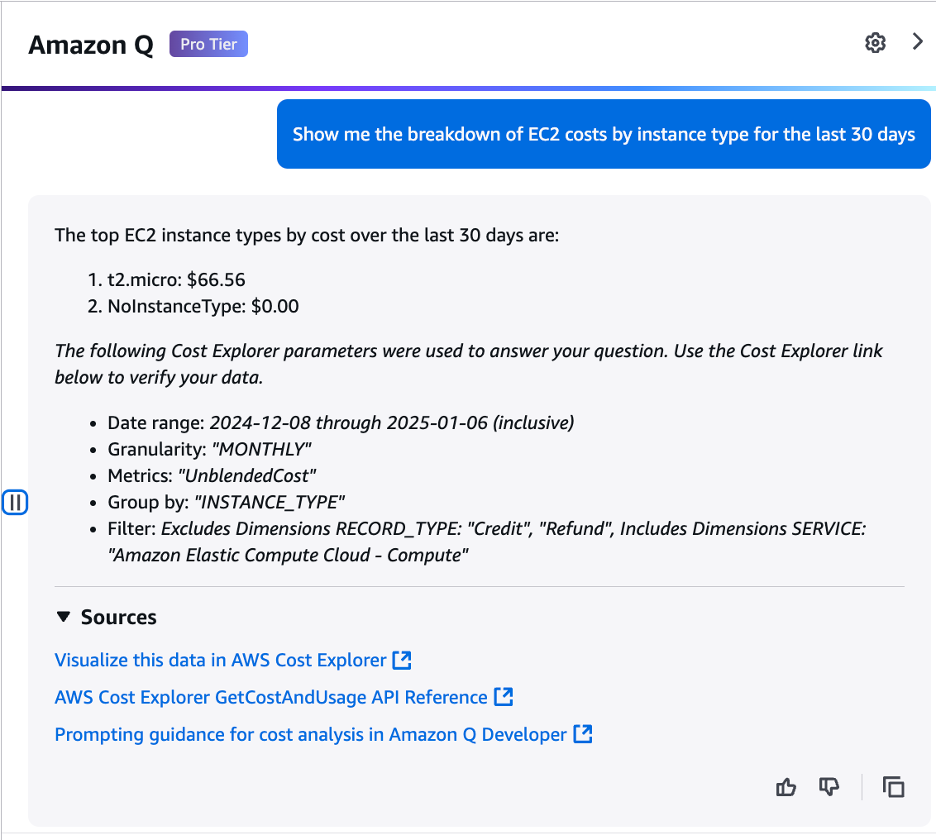Click the external-link icon on the prompting guidance link

pyautogui.click(x=584, y=734)
